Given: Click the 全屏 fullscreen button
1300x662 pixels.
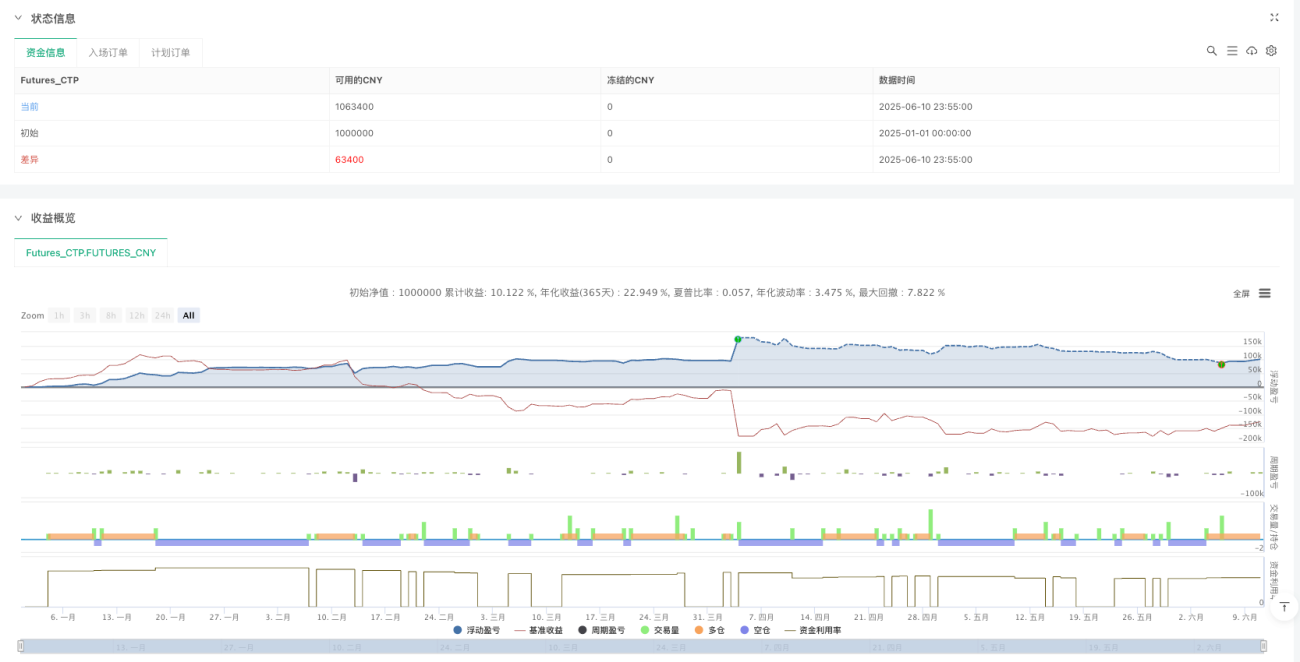Looking at the screenshot, I should click(1241, 294).
